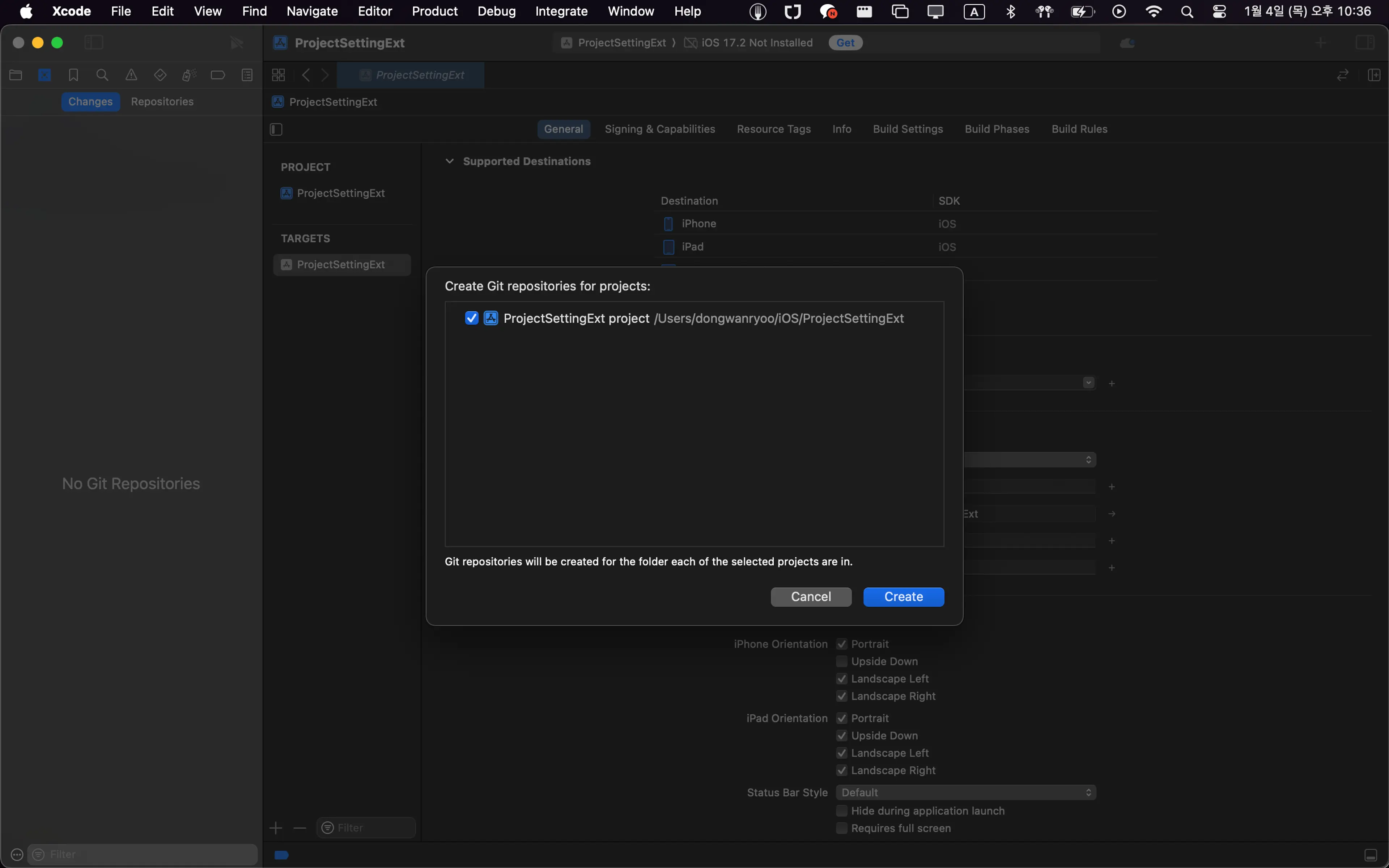This screenshot has height=868, width=1389.
Task: Open the Bookmark navigator icon
Action: click(73, 75)
